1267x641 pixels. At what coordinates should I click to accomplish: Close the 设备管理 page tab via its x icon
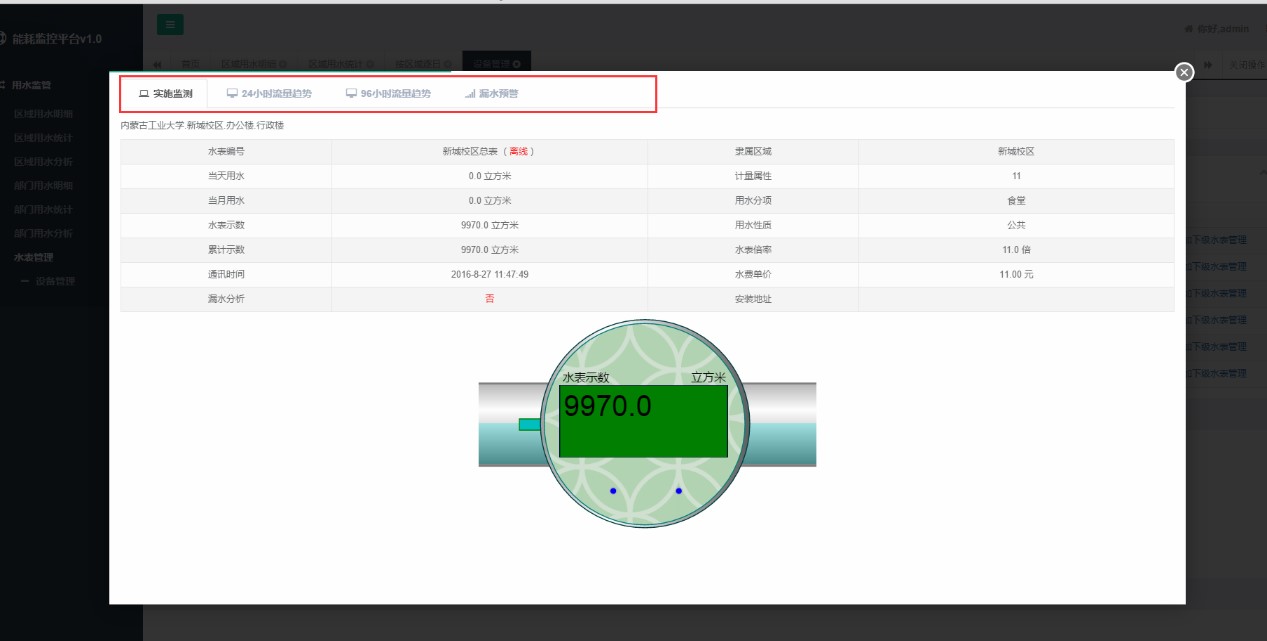coord(516,64)
